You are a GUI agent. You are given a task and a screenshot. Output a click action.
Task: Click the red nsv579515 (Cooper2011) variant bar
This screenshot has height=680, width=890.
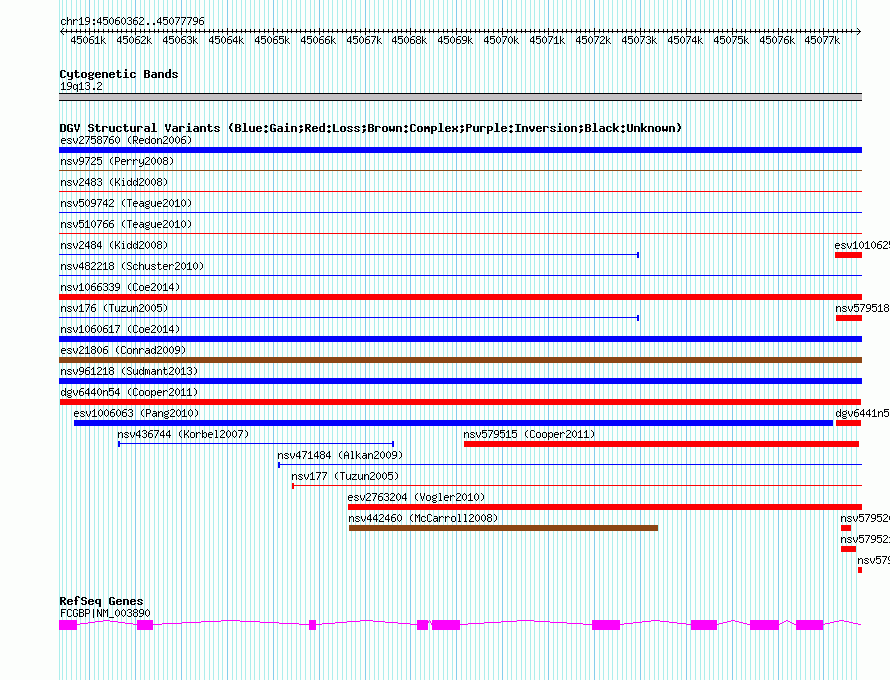tap(662, 444)
